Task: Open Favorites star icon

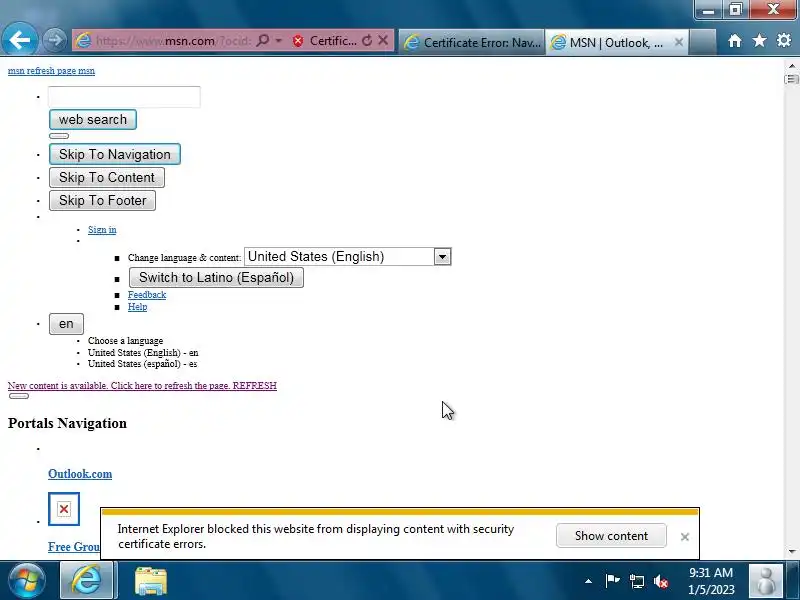Action: [760, 40]
